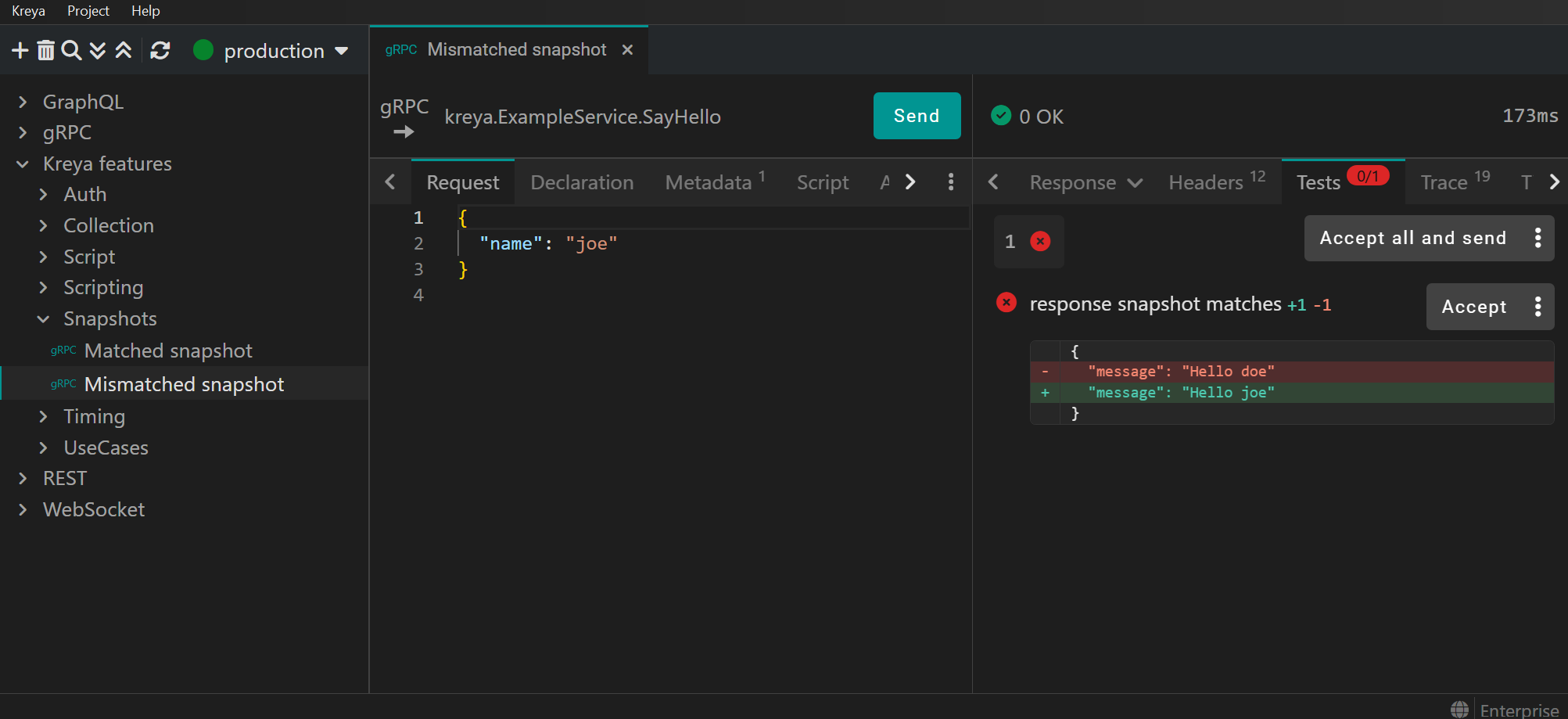Click the globe icon in status bar
The width and height of the screenshot is (1568, 719).
click(x=1459, y=709)
